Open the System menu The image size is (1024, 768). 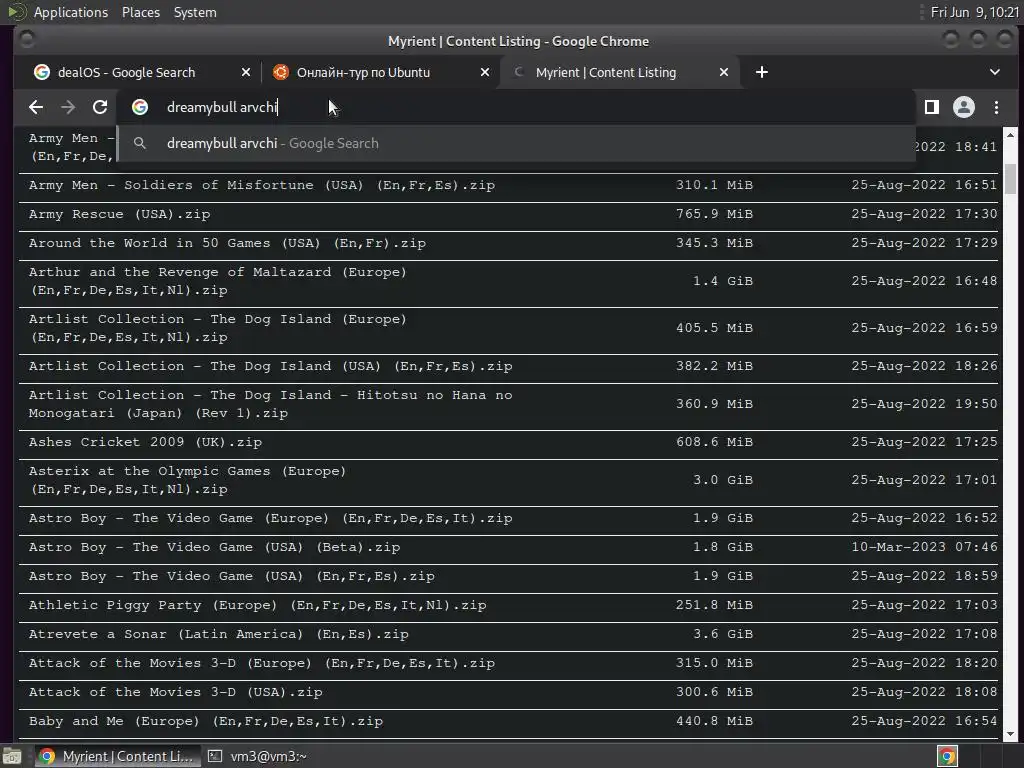point(195,12)
